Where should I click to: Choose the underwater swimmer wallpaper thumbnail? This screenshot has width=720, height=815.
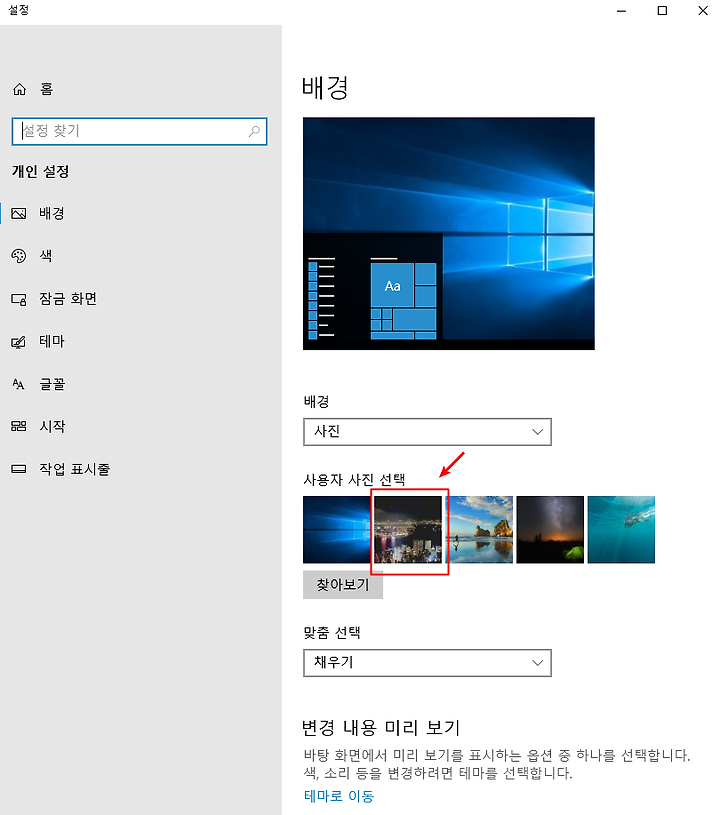click(x=621, y=530)
